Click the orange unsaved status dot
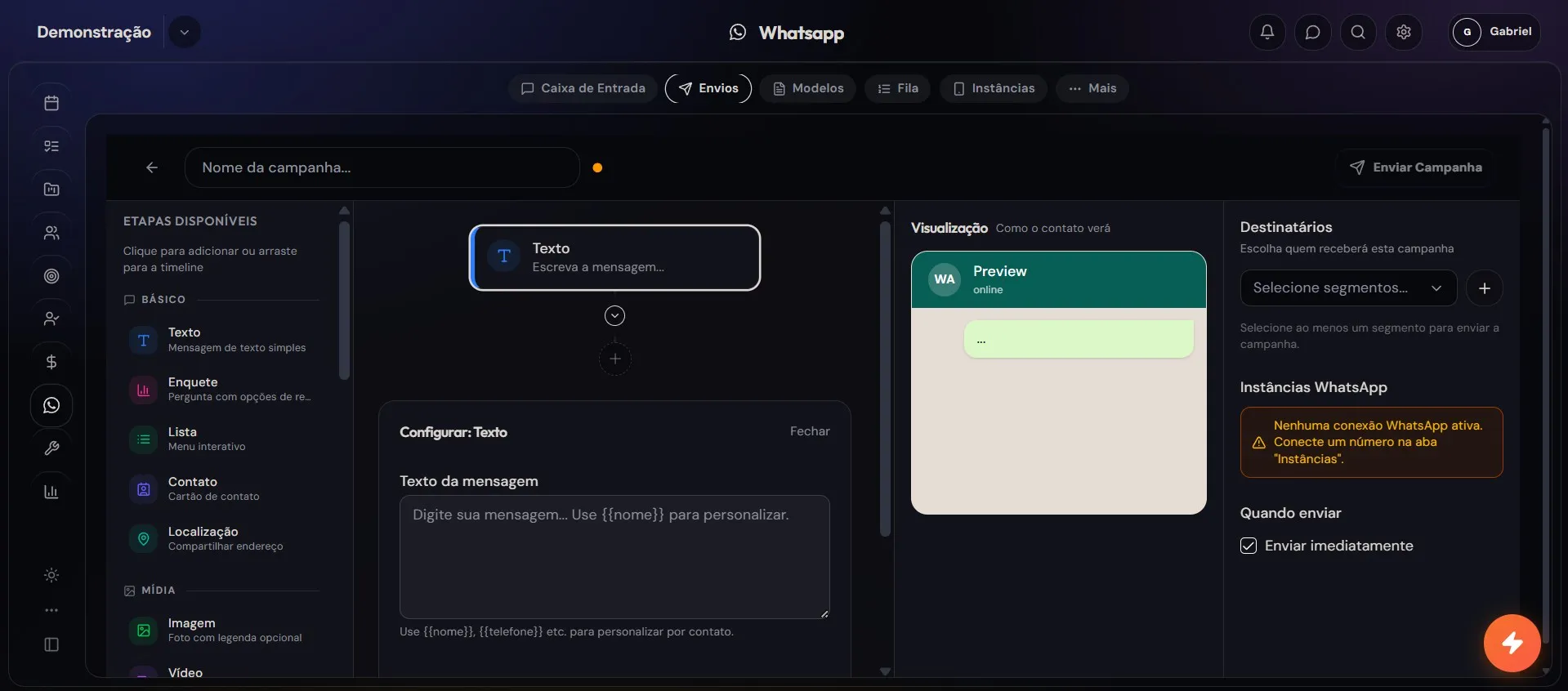Viewport: 1568px width, 691px height. tap(597, 167)
